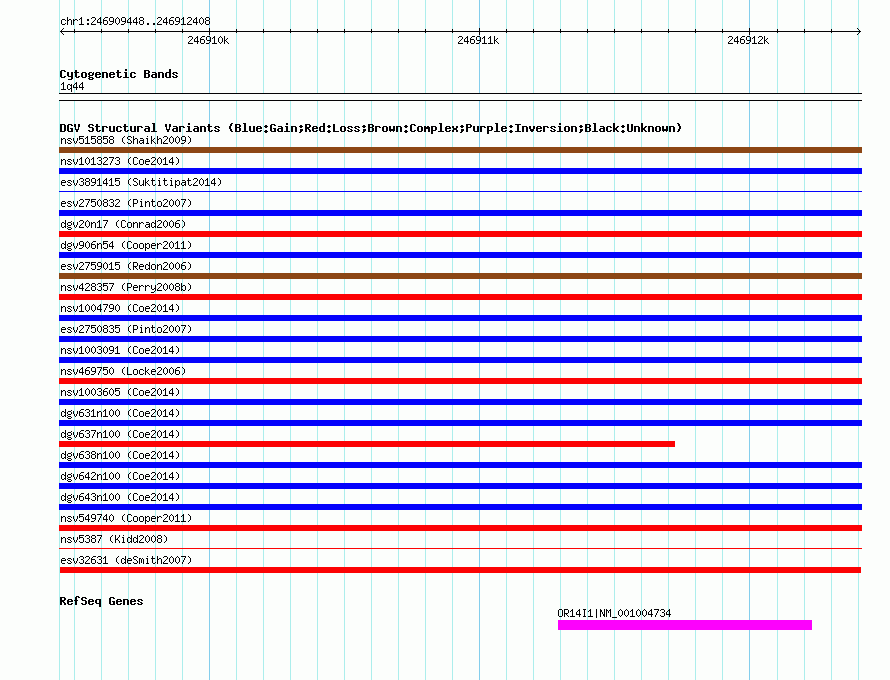Open variant label esv3891415 (Suktitipat2014)
This screenshot has width=890, height=680.
[141, 182]
